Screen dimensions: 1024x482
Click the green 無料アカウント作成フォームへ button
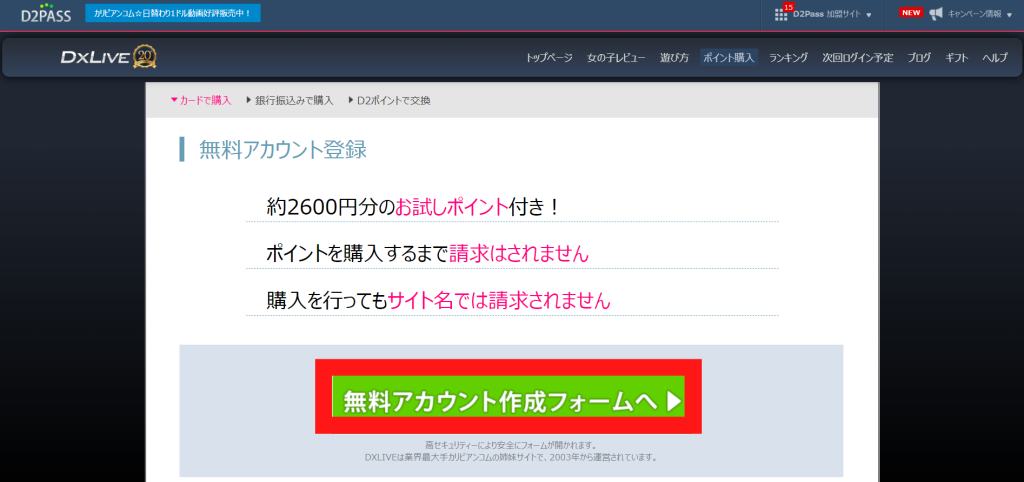508,400
